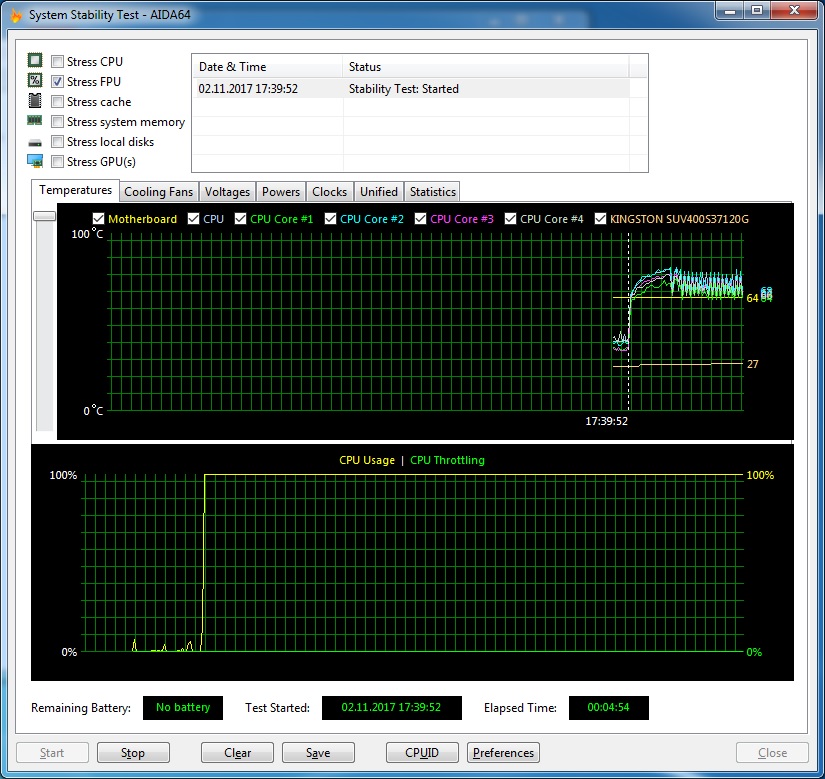Screen dimensions: 825x779
Task: Open the Voltages tab
Action: click(x=227, y=192)
